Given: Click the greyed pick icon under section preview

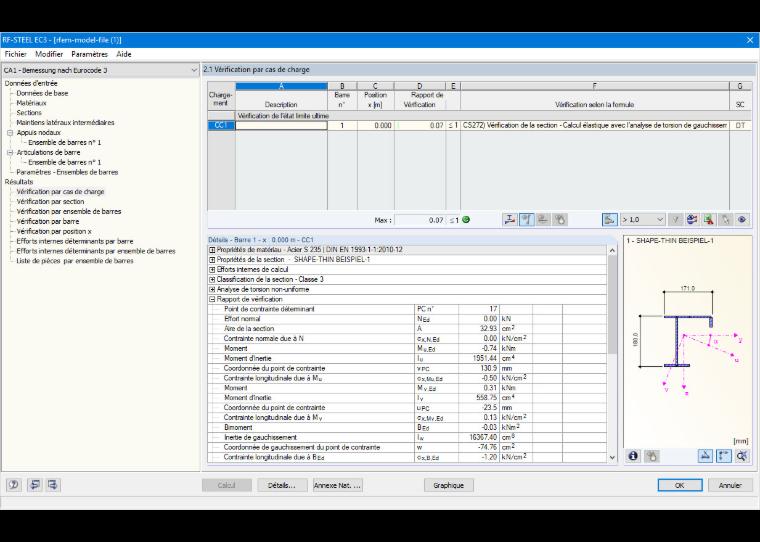Looking at the screenshot, I should [x=651, y=456].
